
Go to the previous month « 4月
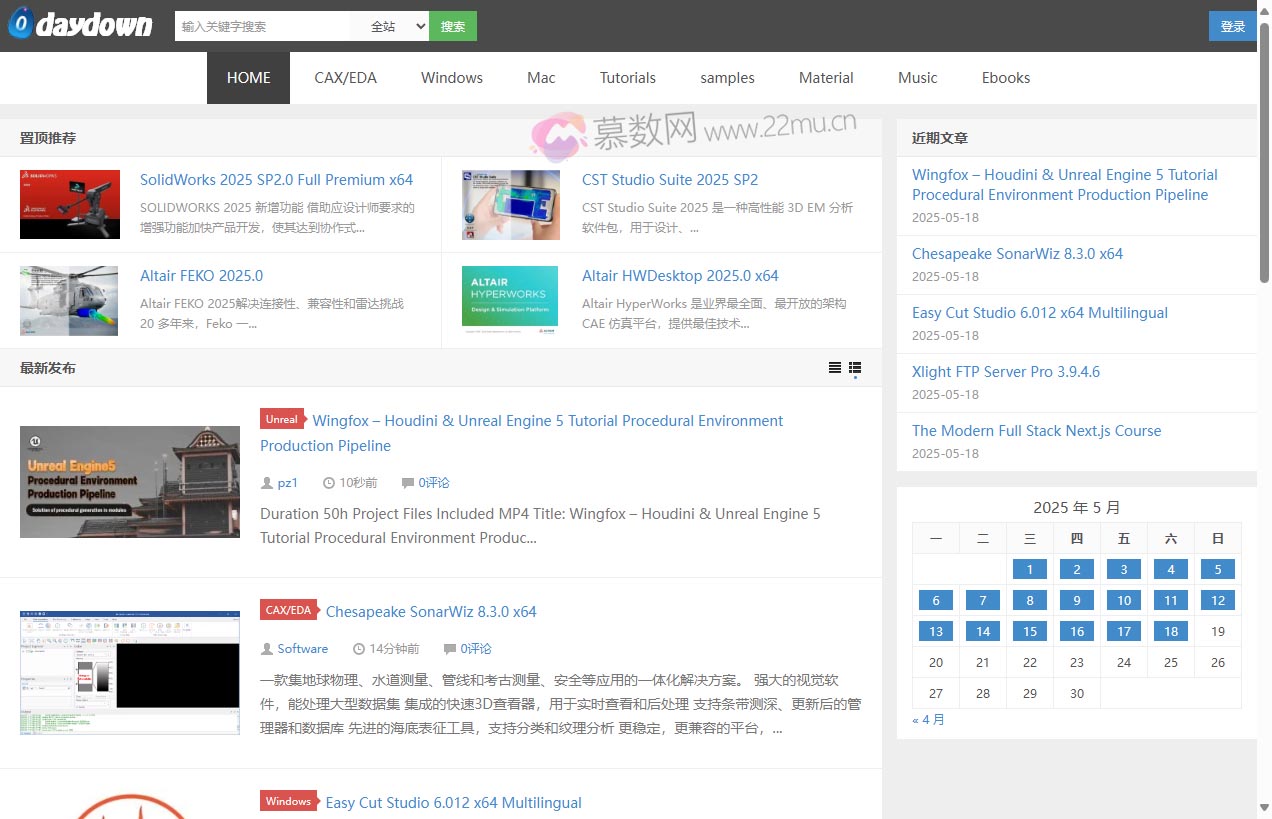(x=928, y=719)
